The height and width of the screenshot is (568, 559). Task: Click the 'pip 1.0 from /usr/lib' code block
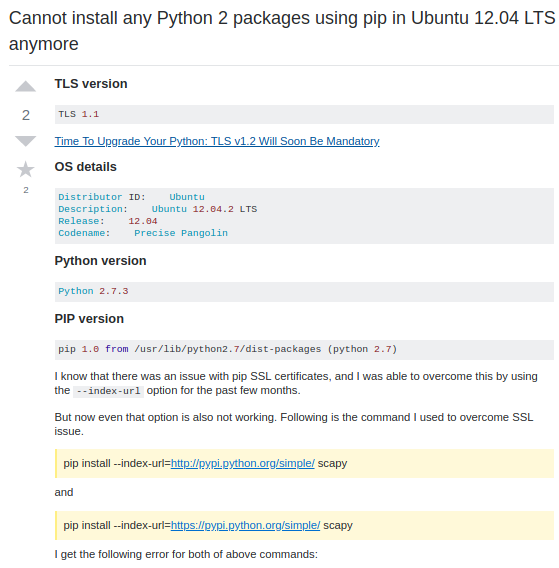click(x=304, y=350)
